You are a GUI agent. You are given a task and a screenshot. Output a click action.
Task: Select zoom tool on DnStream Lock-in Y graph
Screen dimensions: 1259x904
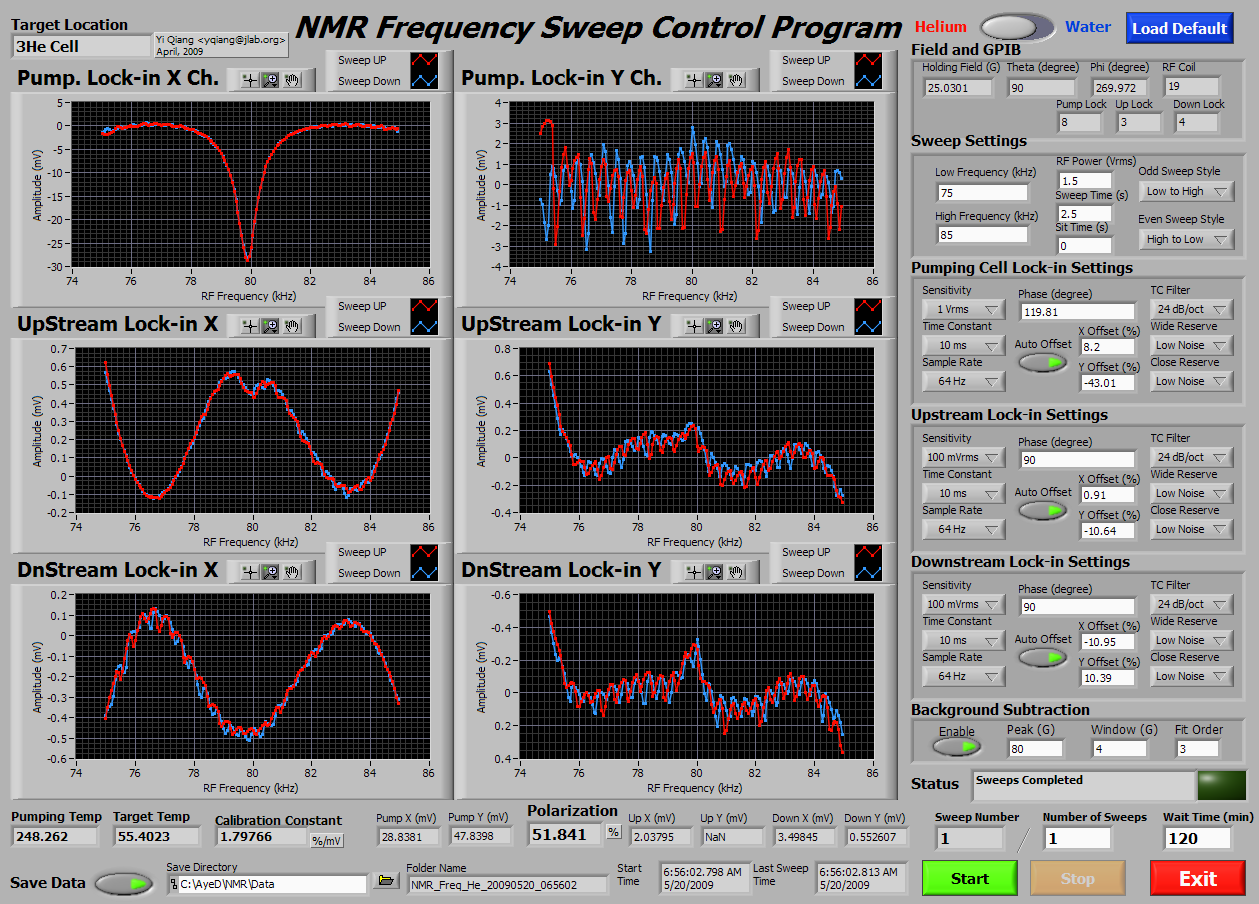714,571
